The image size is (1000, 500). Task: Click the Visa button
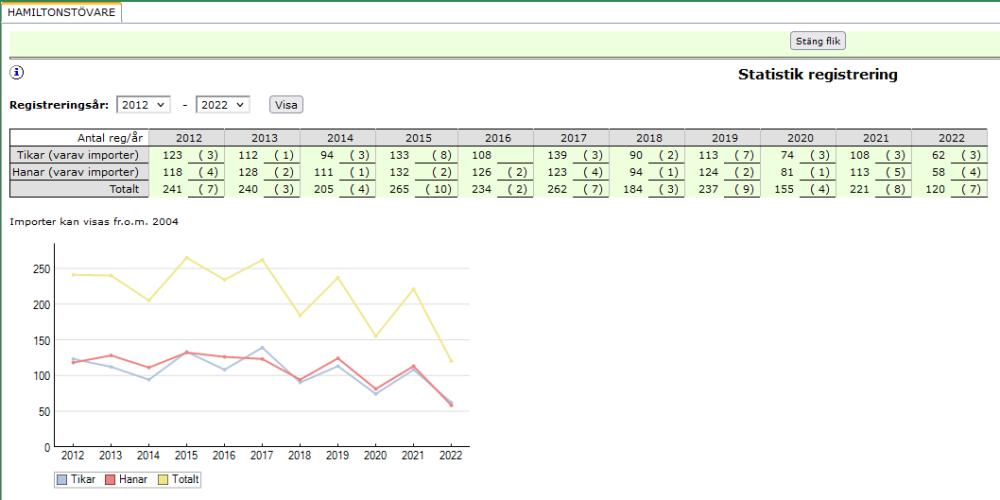[286, 105]
